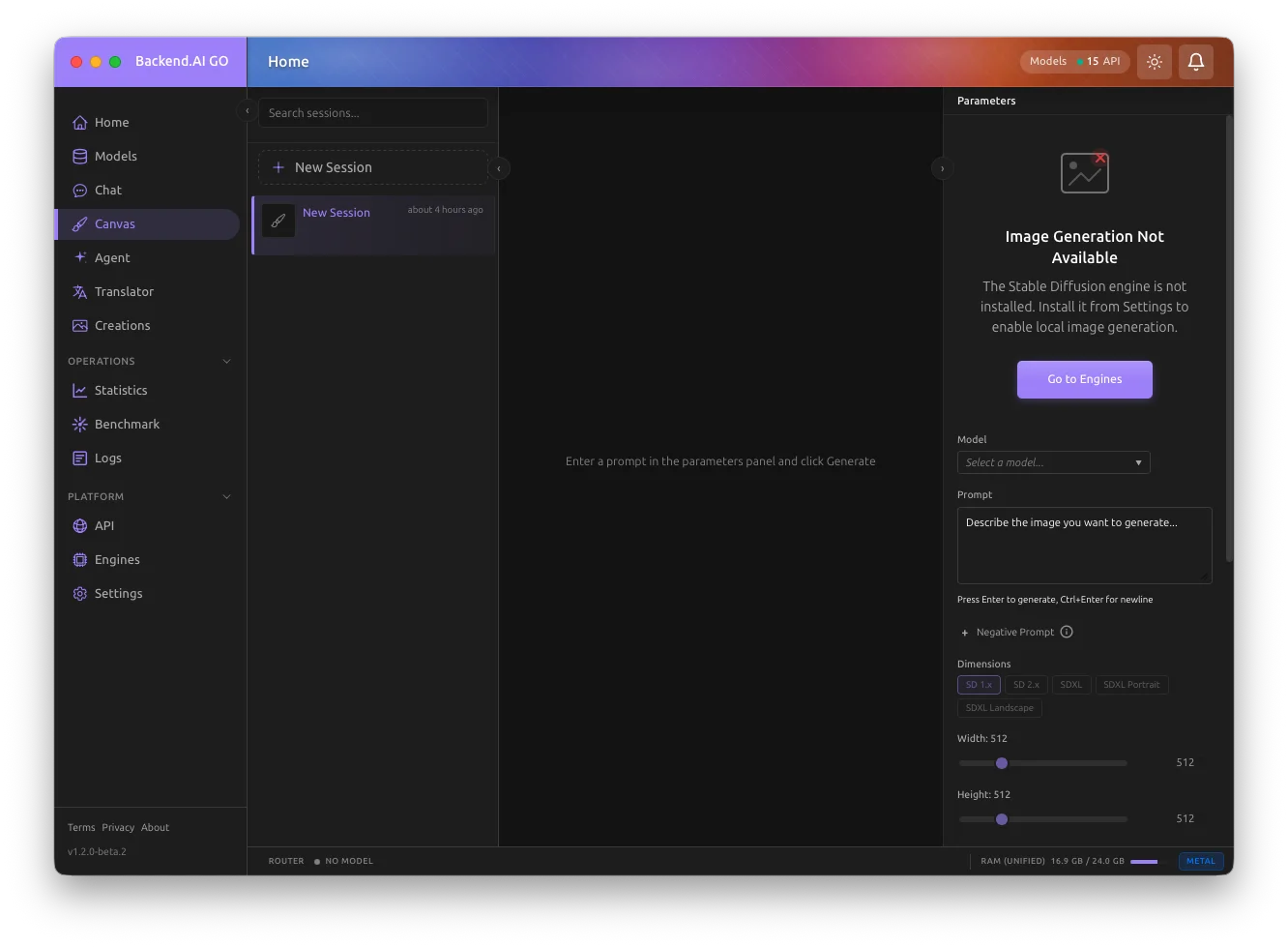Open the Translator page in sidebar
1288x947 pixels.
coord(124,292)
